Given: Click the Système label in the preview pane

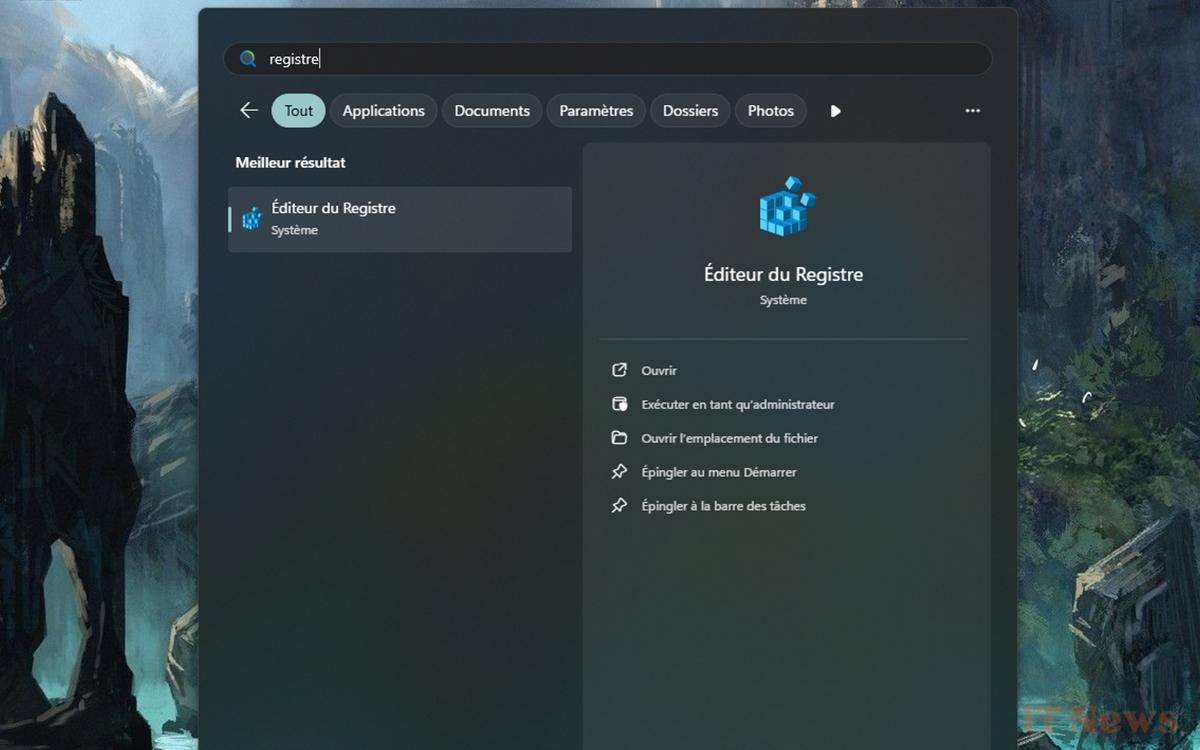Looking at the screenshot, I should pyautogui.click(x=783, y=300).
